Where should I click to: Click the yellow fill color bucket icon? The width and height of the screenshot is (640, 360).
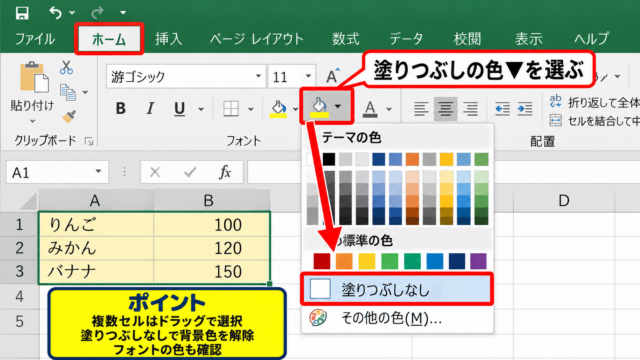(x=278, y=109)
